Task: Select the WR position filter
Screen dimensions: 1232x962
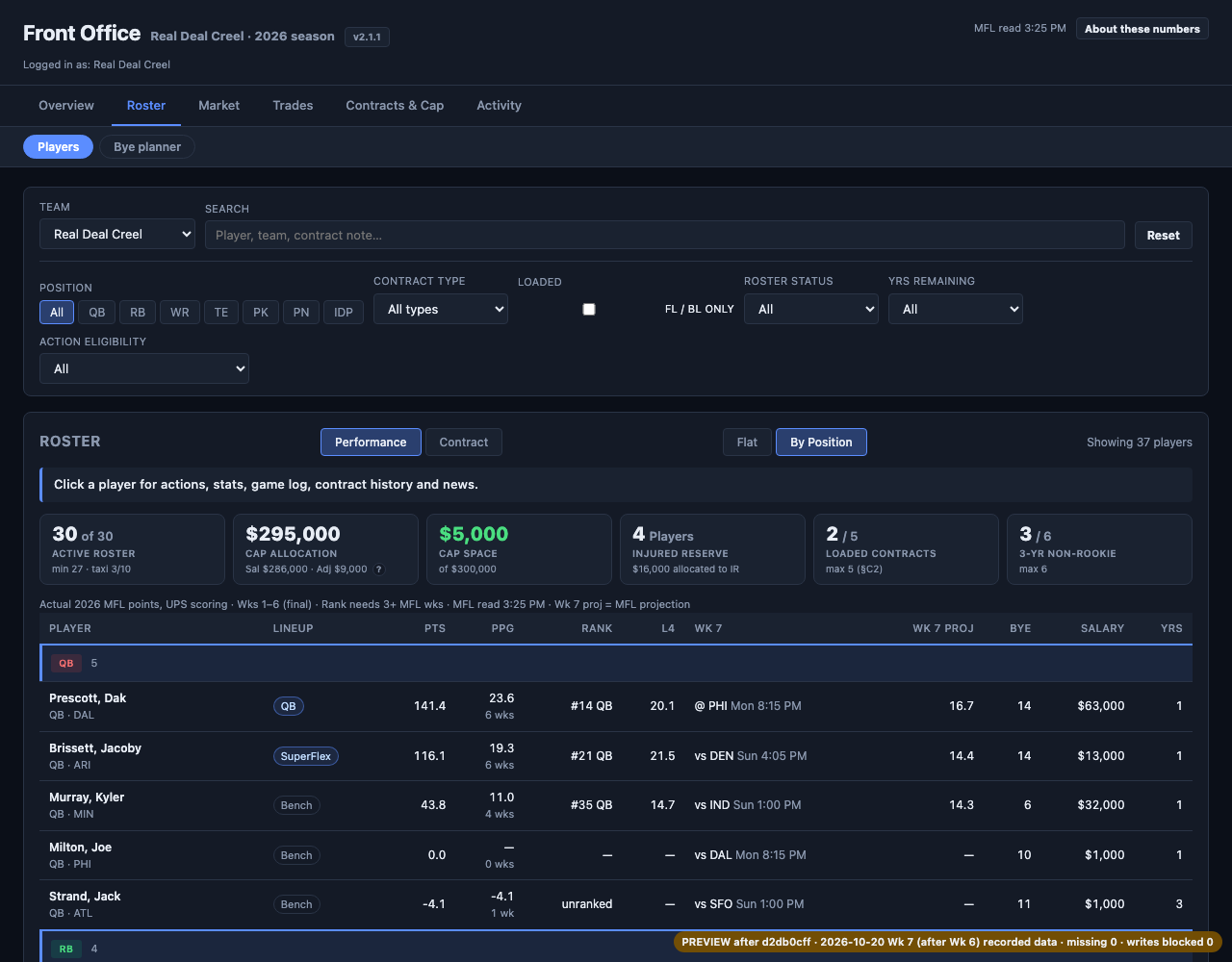Action: point(180,313)
